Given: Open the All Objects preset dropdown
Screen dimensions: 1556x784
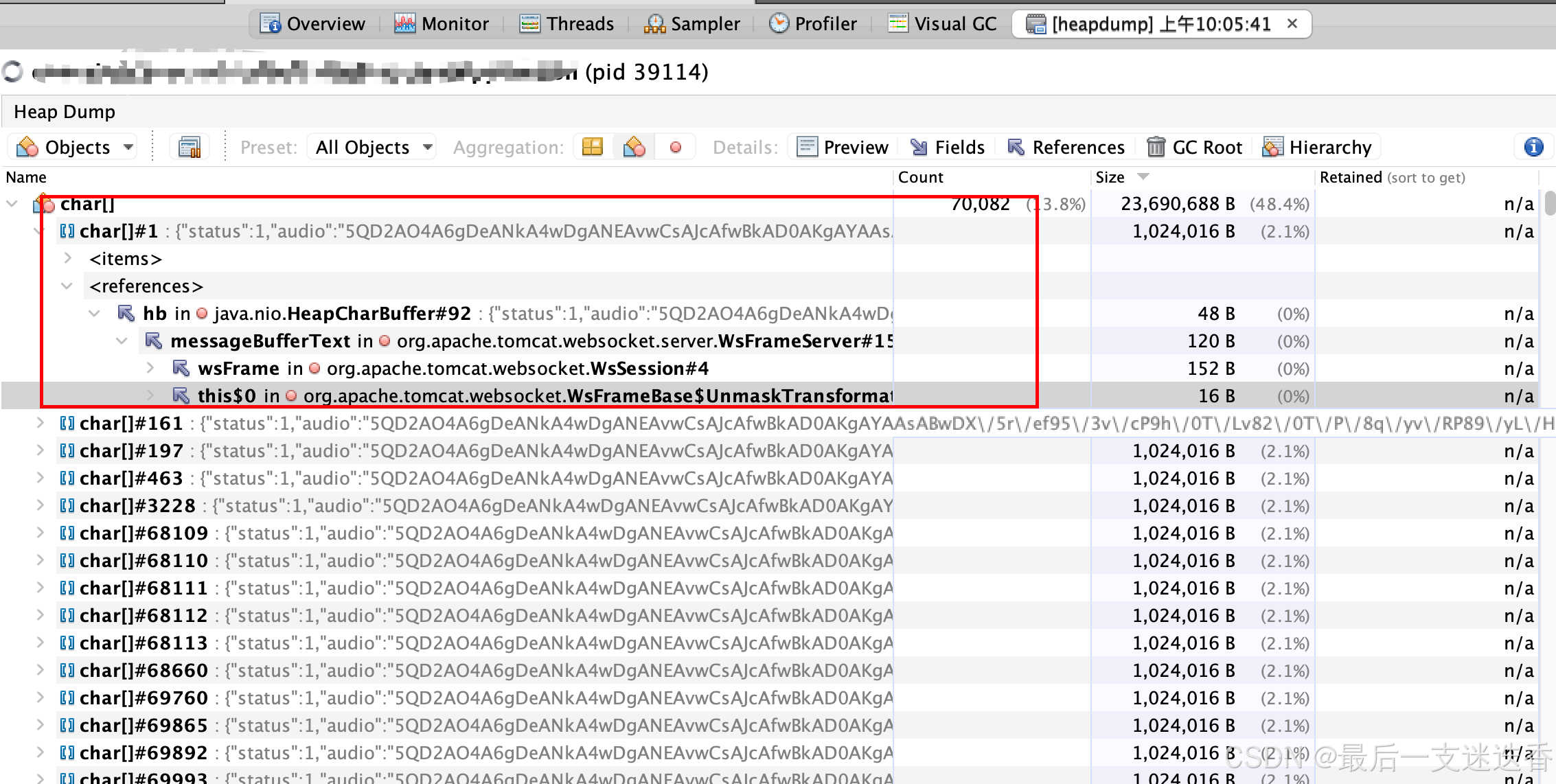Looking at the screenshot, I should (x=373, y=147).
